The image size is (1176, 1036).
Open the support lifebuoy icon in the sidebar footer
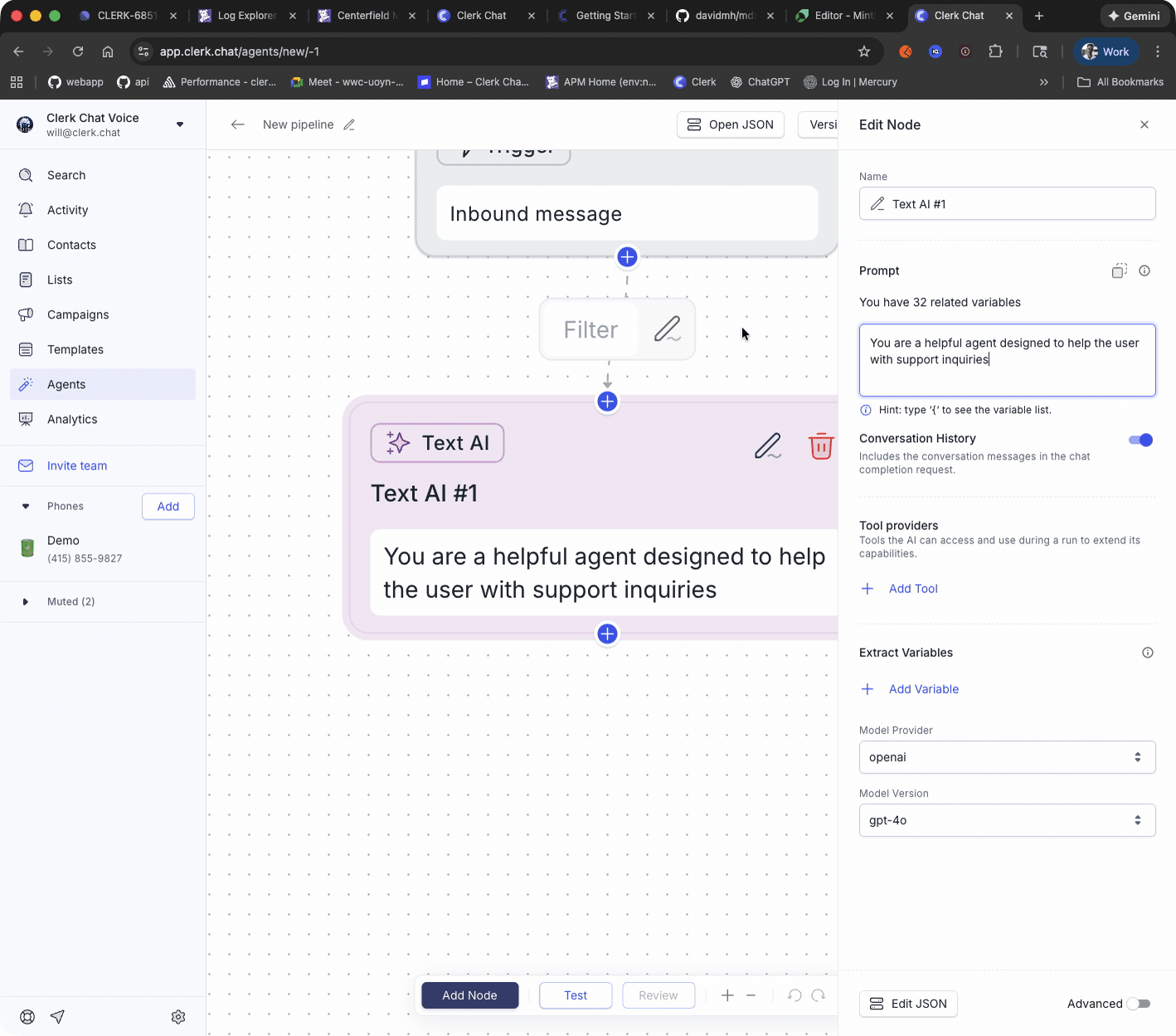(27, 1017)
